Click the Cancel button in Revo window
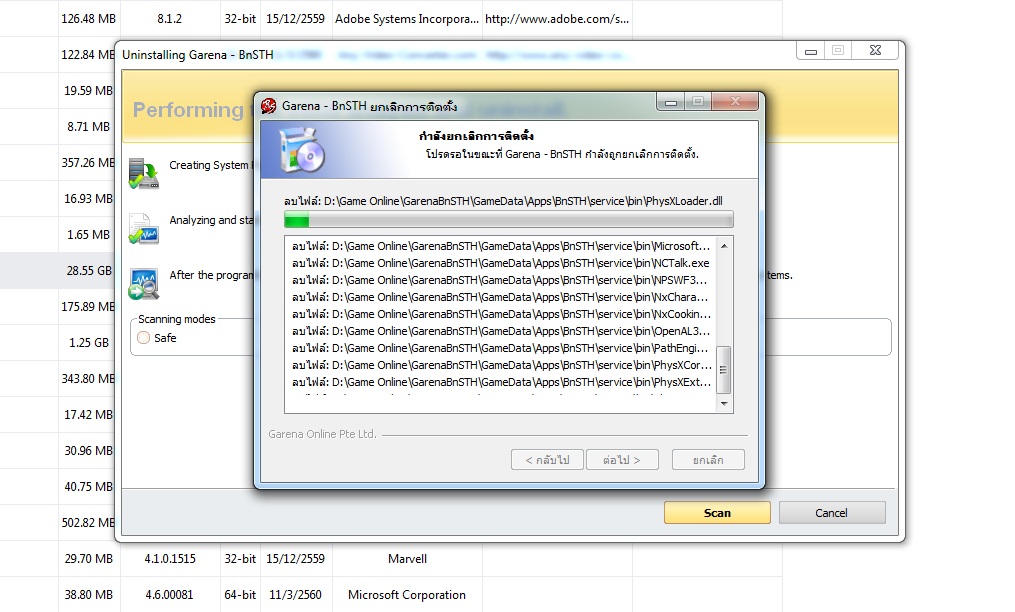1015x612 pixels. pyautogui.click(x=832, y=512)
